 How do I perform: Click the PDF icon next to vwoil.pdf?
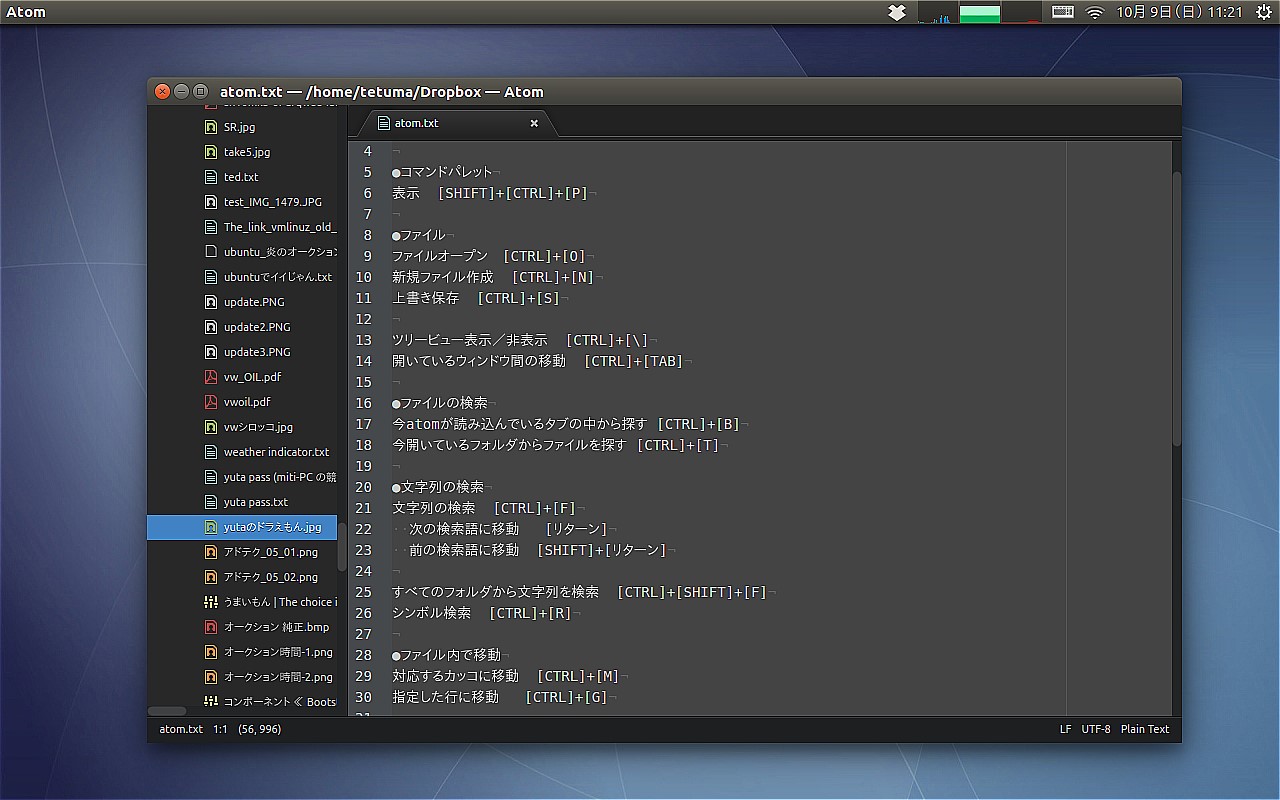[210, 402]
